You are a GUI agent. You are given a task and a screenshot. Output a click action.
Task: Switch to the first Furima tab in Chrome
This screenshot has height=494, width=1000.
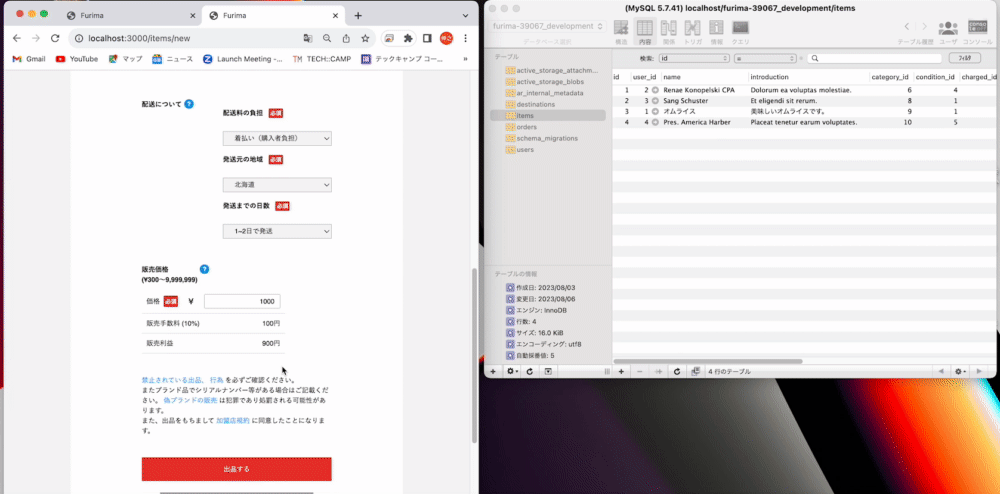tap(131, 15)
